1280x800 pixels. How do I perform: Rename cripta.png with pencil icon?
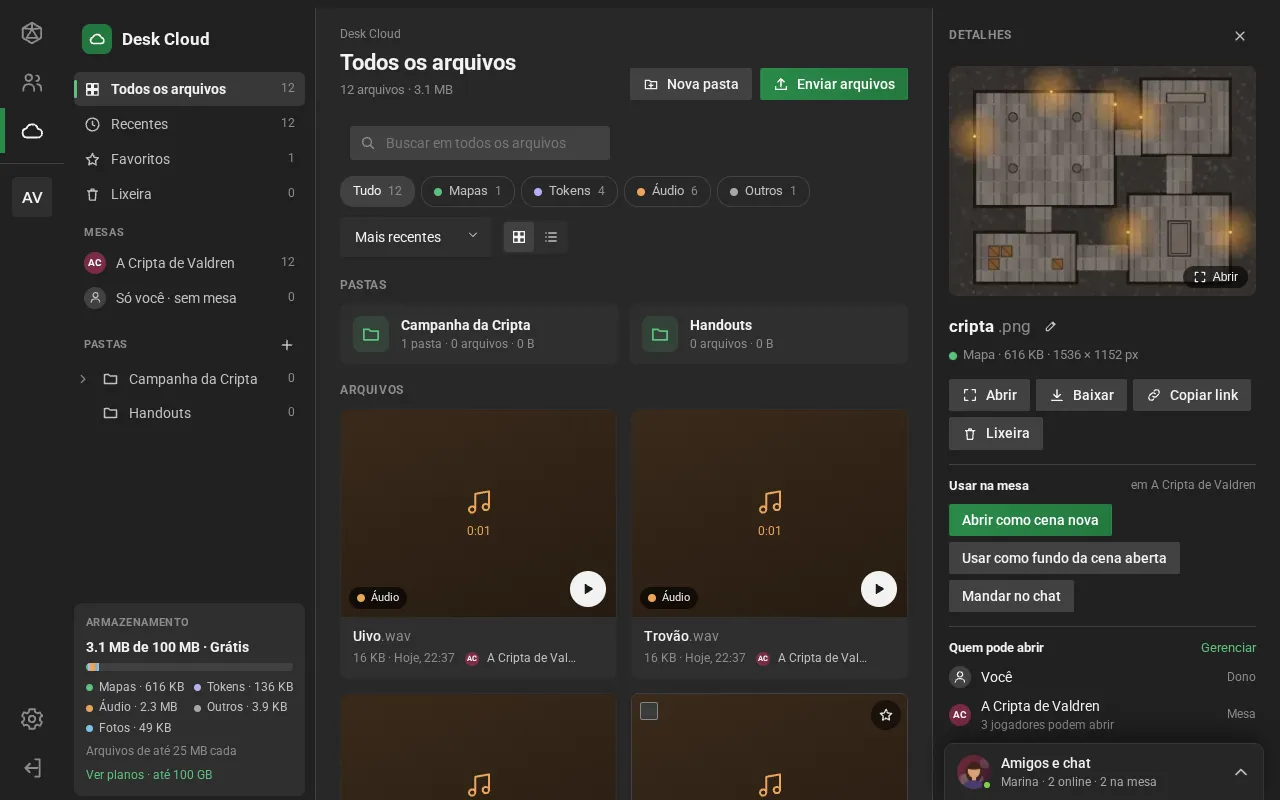click(1050, 326)
